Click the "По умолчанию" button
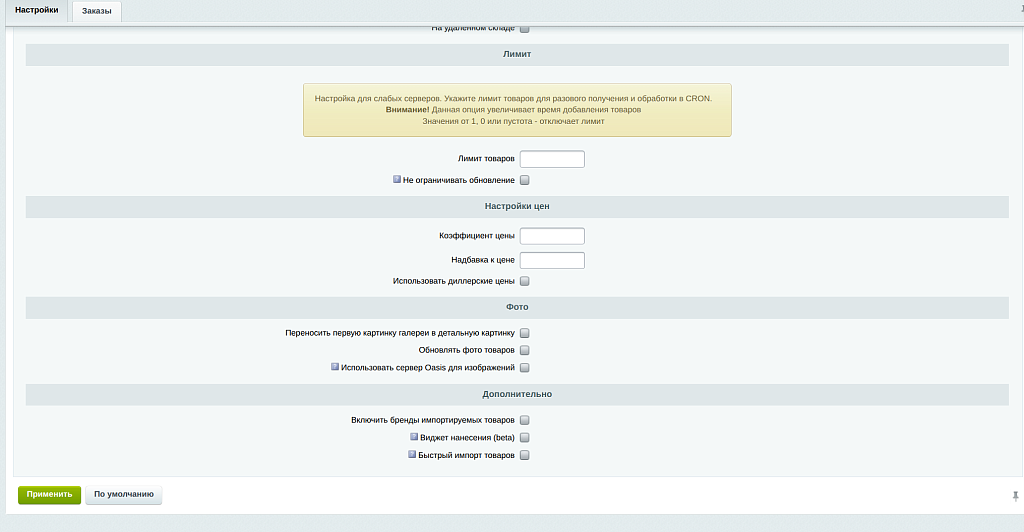Screen dimensions: 1024x532 click(x=123, y=494)
